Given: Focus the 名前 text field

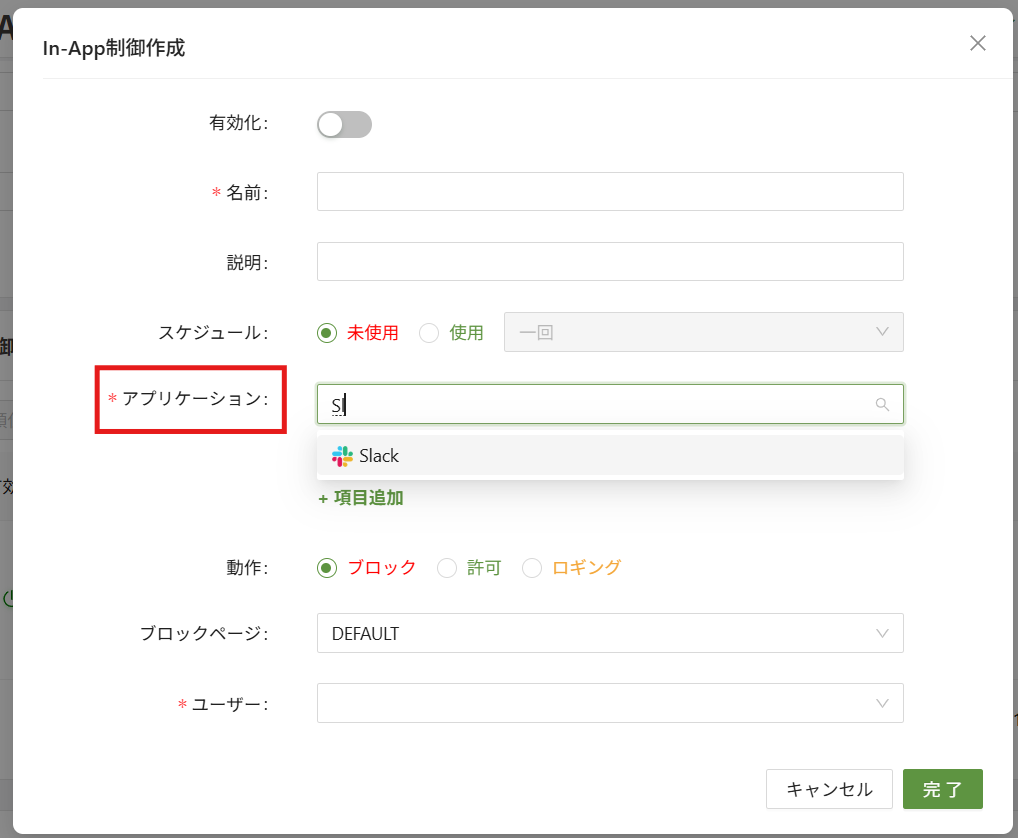Looking at the screenshot, I should (609, 192).
